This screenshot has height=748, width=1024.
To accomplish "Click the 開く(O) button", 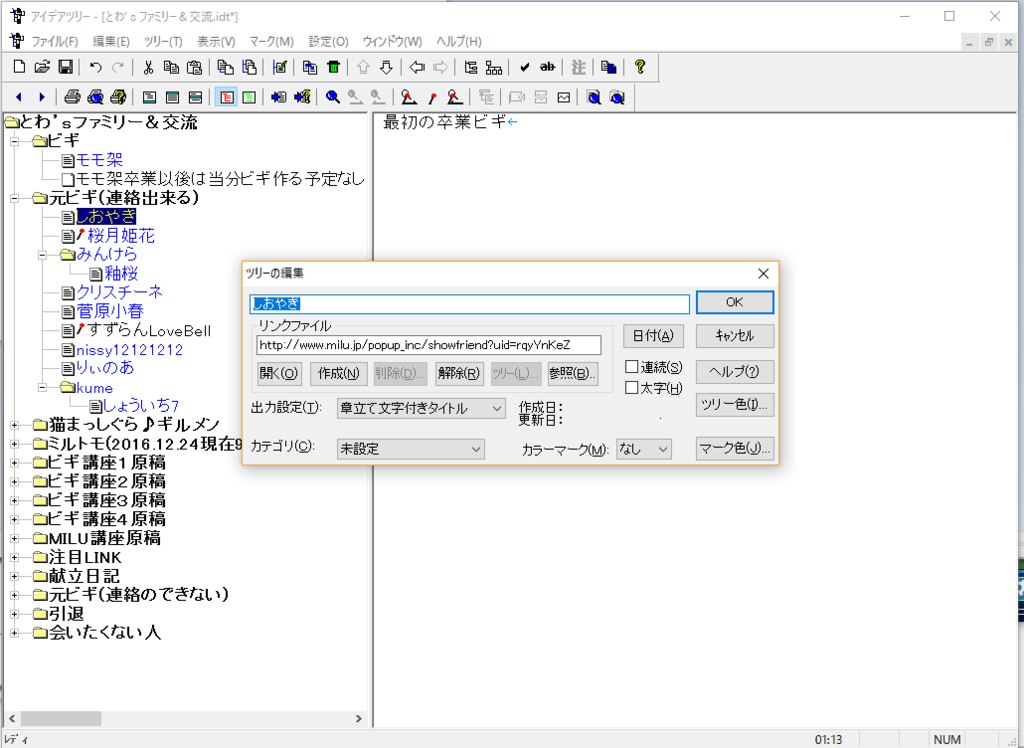I will (279, 374).
